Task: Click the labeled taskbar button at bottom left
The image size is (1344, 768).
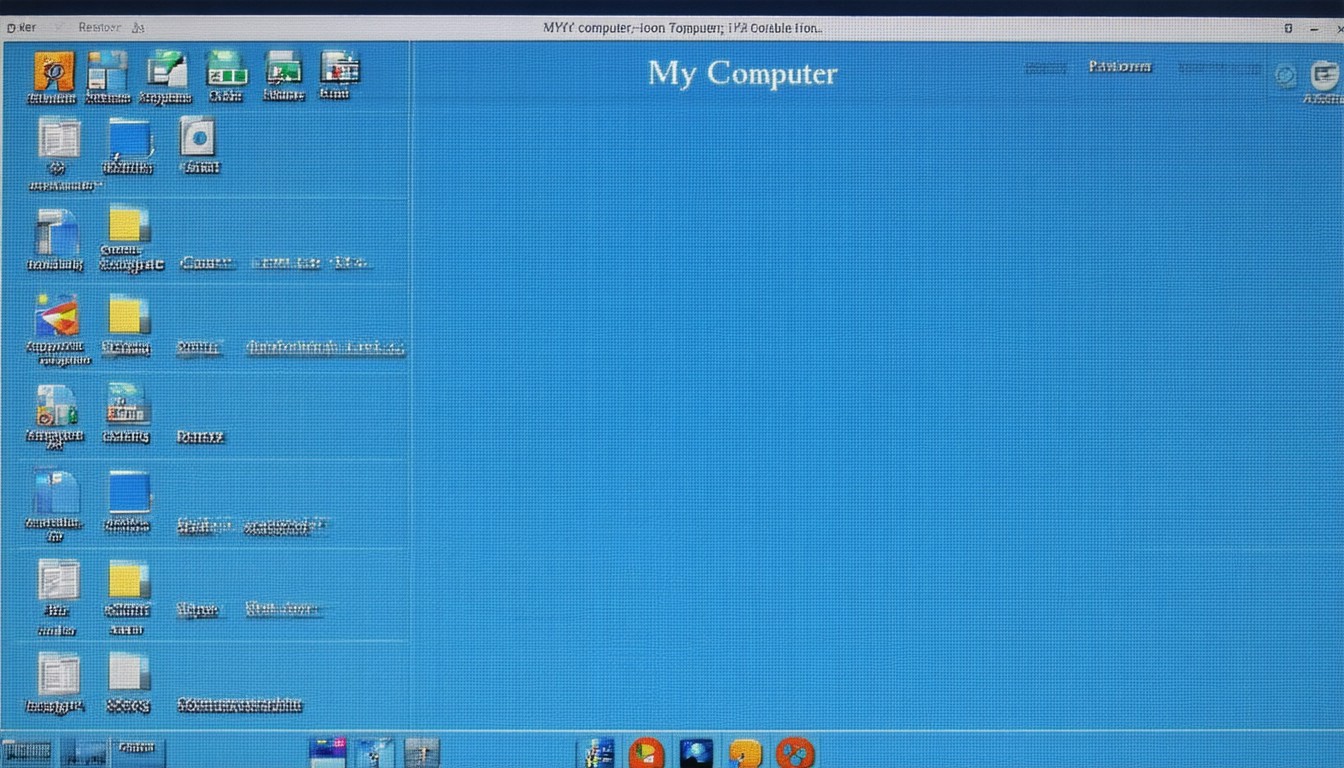Action: [x=138, y=750]
